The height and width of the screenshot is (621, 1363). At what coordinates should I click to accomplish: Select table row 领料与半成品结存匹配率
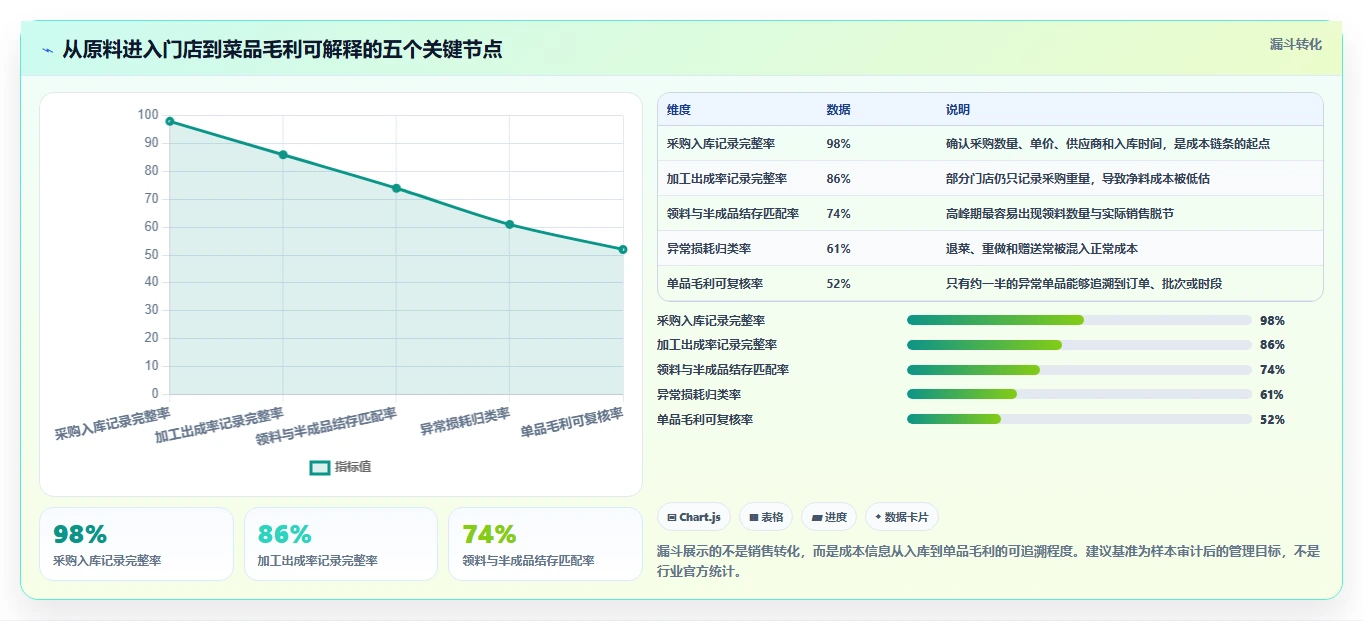pyautogui.click(x=990, y=214)
